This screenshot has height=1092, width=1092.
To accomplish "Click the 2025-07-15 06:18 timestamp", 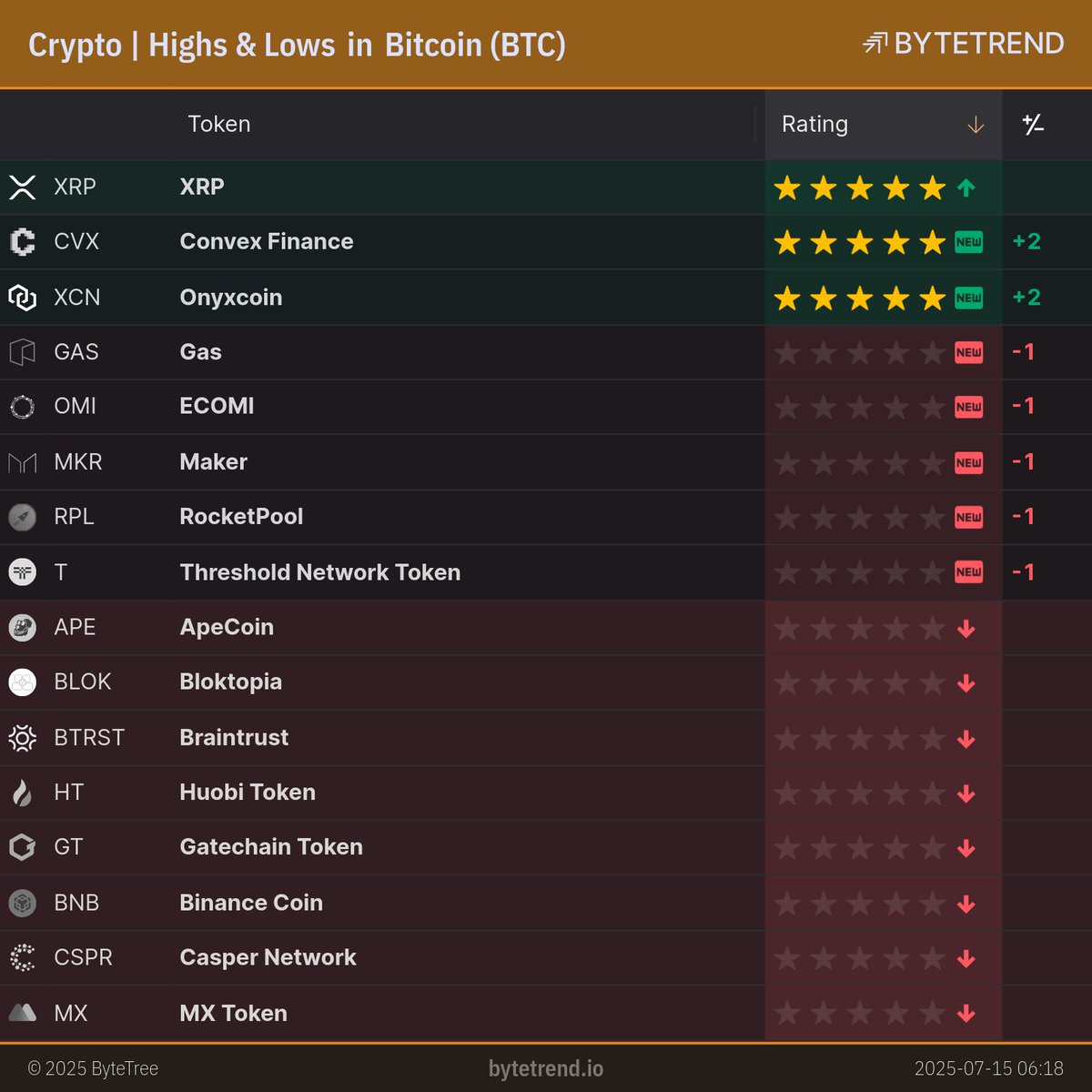I will [x=989, y=1068].
